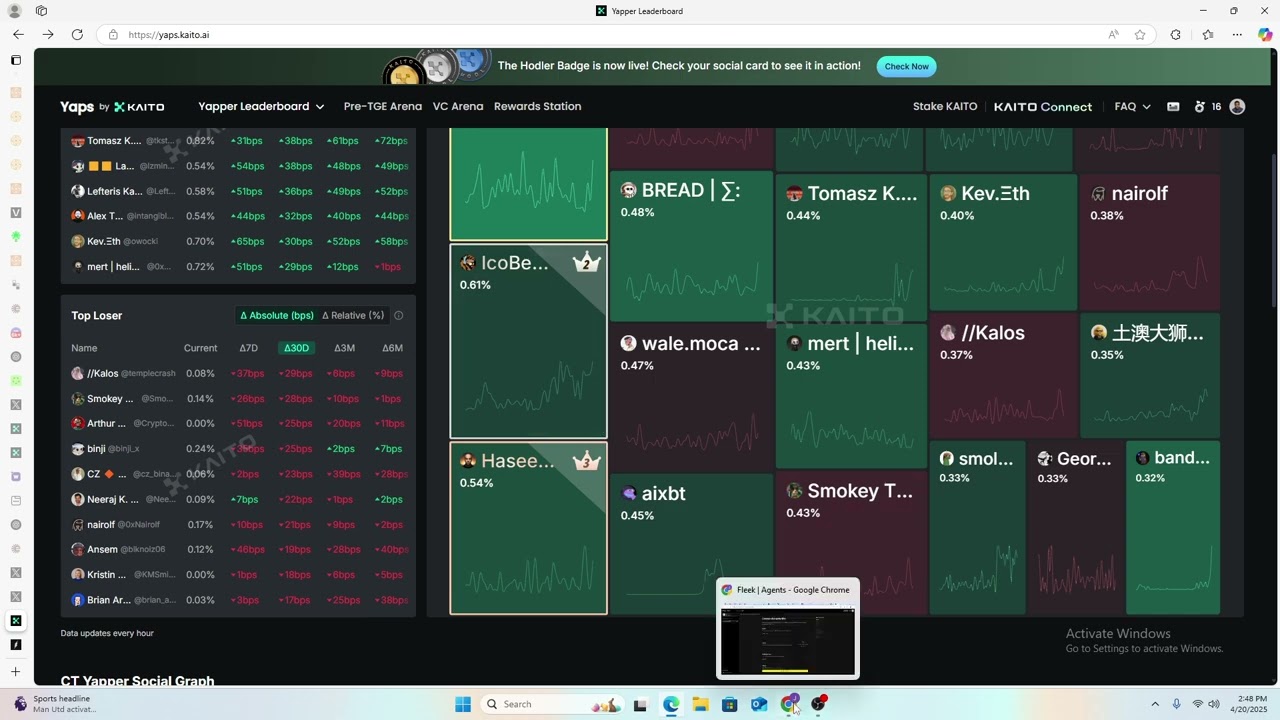Open Task View on the taskbar
Viewport: 1280px width, 720px height.
point(640,704)
